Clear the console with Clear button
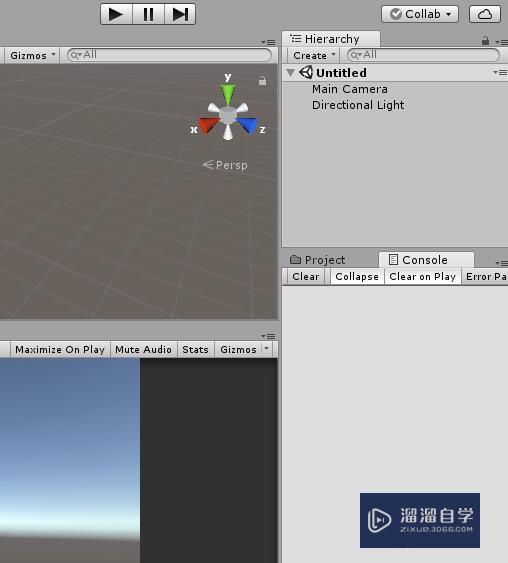The height and width of the screenshot is (563, 508). pos(306,276)
